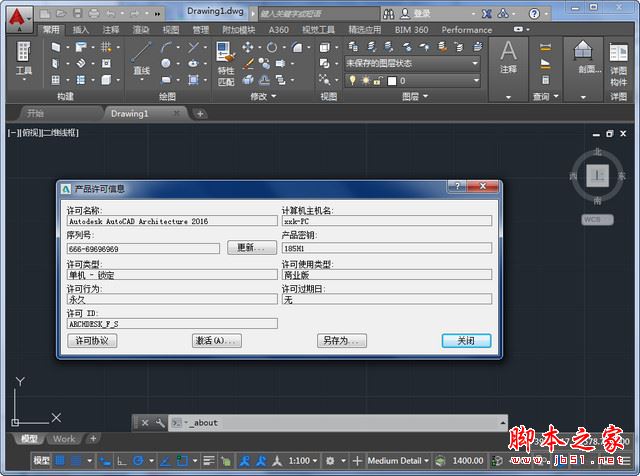Toggle object snap in status bar
The image size is (640, 476).
click(182, 461)
